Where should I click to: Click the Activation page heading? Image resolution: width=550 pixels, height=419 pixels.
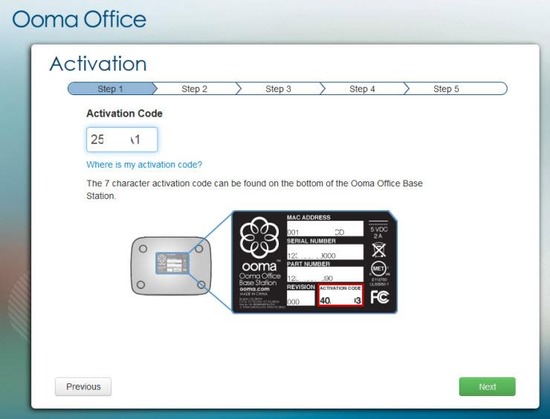pyautogui.click(x=98, y=64)
